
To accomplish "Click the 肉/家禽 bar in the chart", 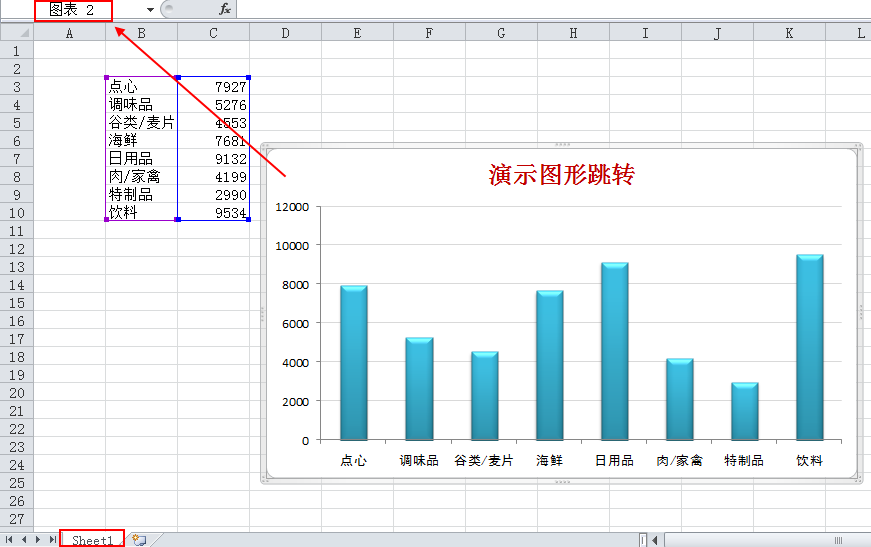I will pyautogui.click(x=680, y=400).
